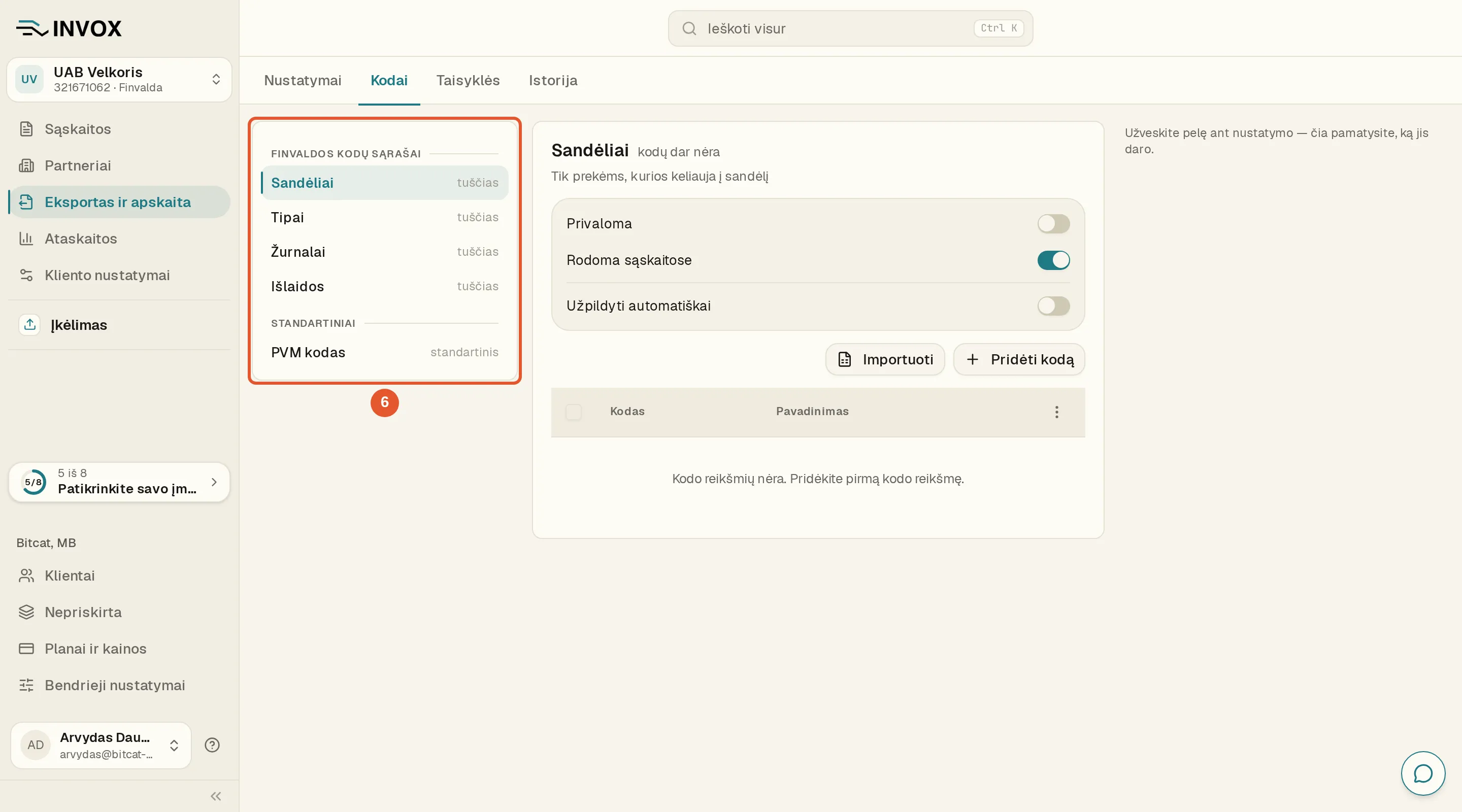Open Nepriskirta layers icon item
1462x812 pixels.
[26, 612]
